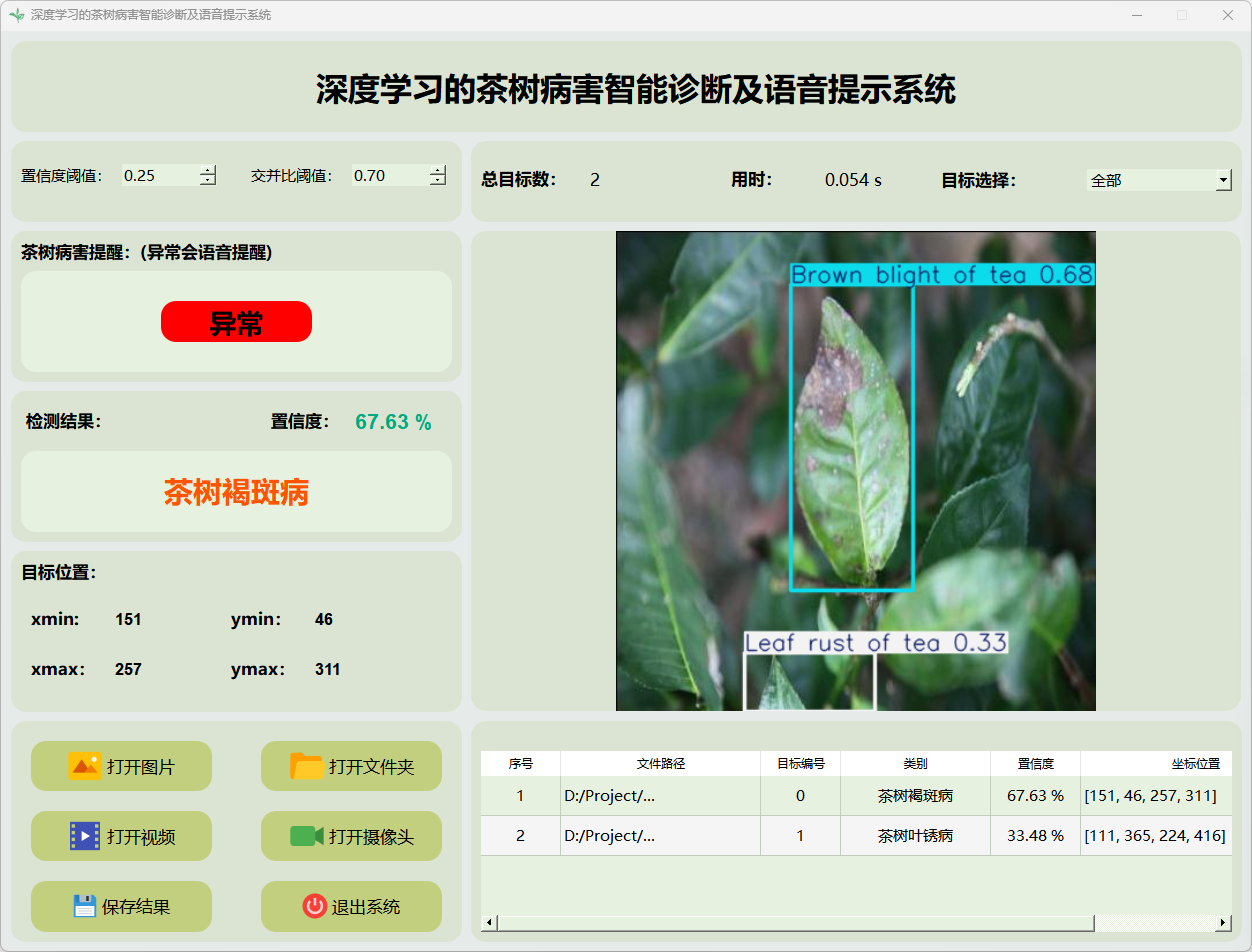Click the floppy disk save icon
The width and height of the screenshot is (1252, 952).
[x=85, y=906]
